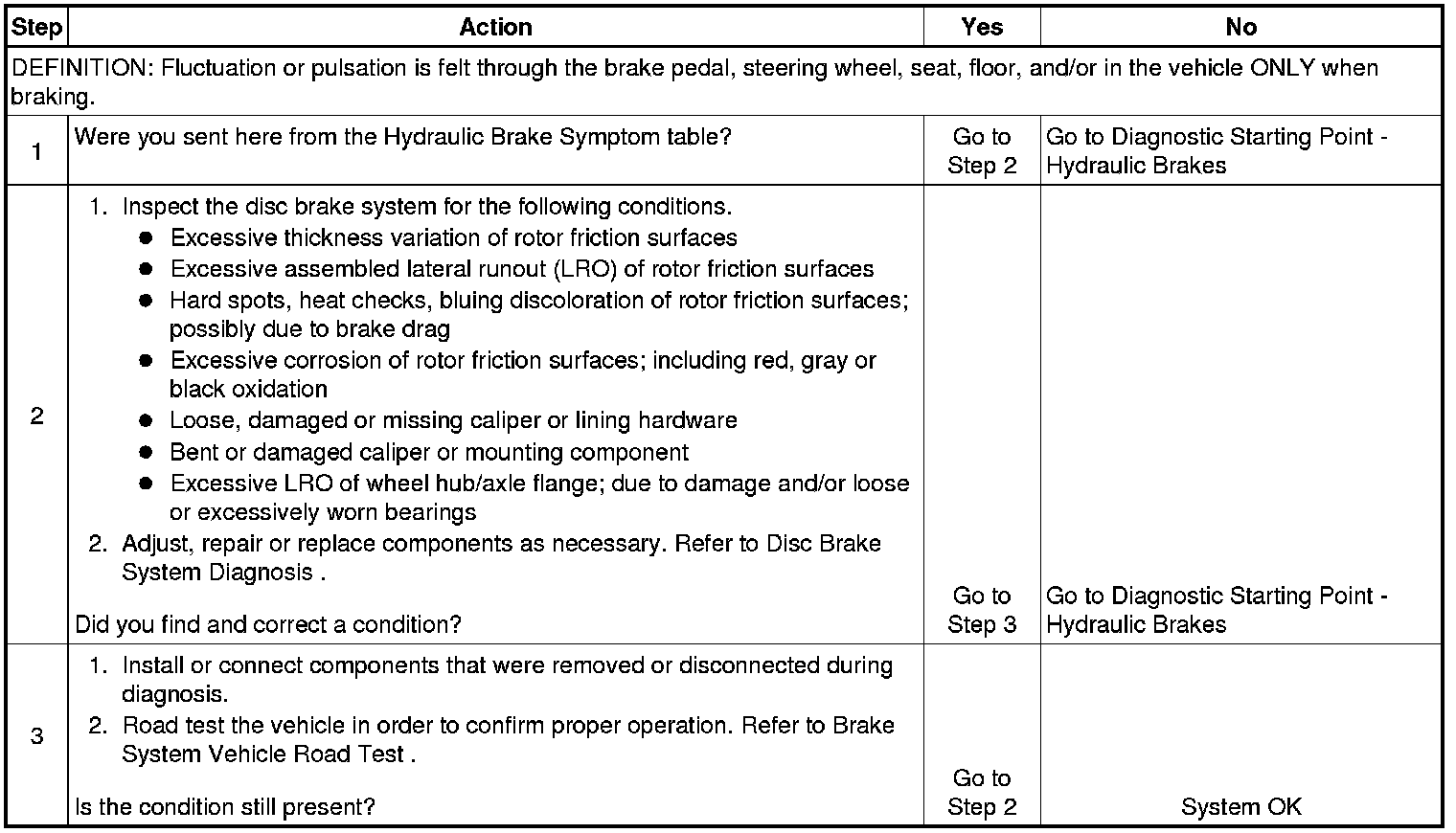
Task: Click the "Yes" column header
Action: pos(982,27)
